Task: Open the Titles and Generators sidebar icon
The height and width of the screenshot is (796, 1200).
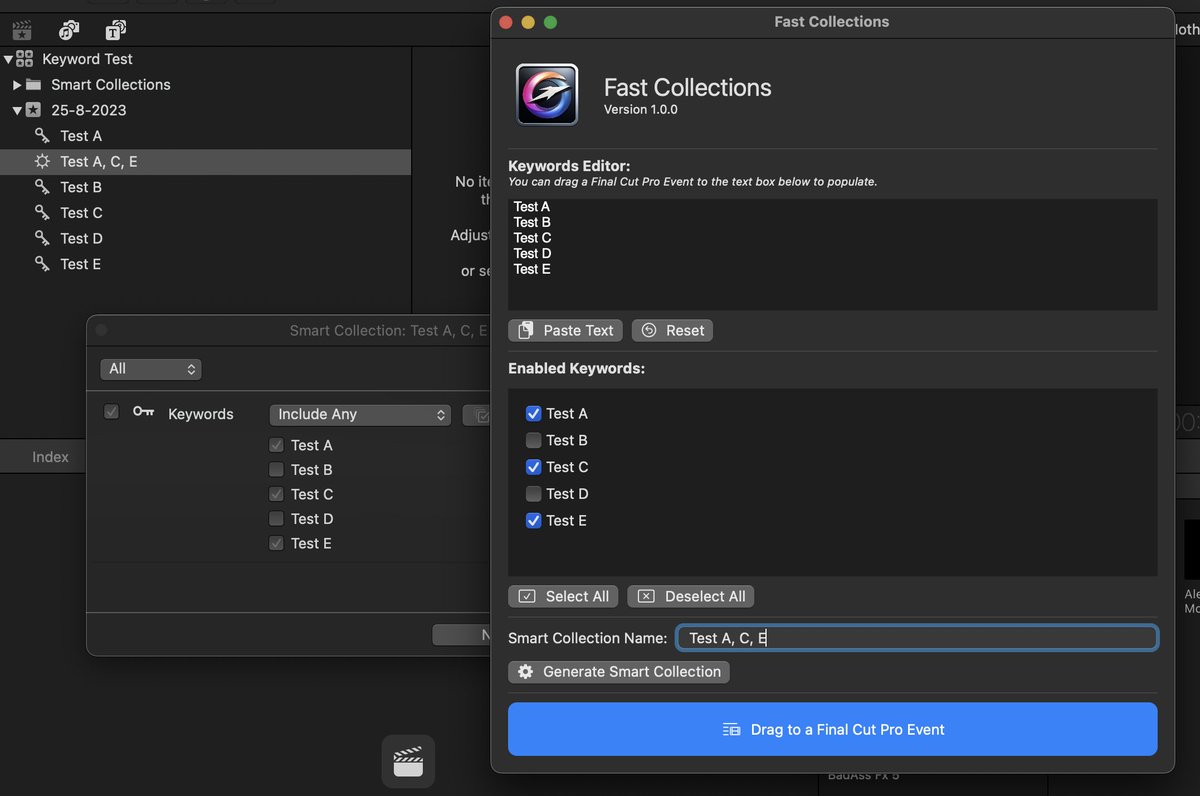Action: (116, 30)
